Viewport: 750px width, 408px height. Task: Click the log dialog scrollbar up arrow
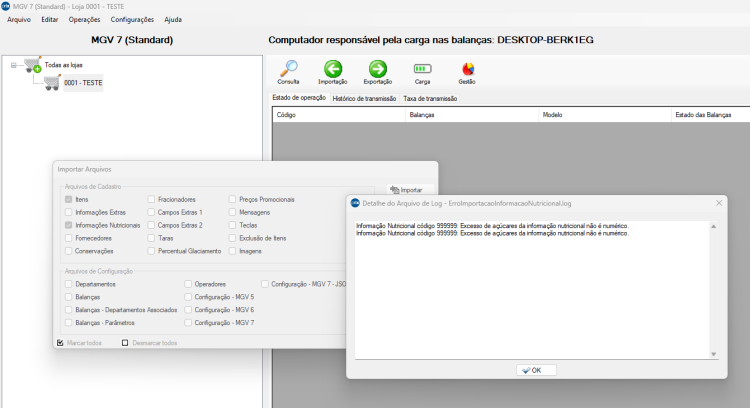[714, 226]
